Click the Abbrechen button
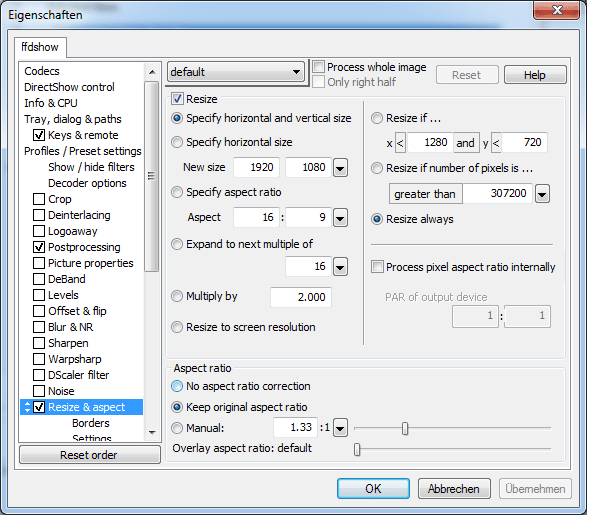Image resolution: width=590 pixels, height=515 pixels. [454, 489]
